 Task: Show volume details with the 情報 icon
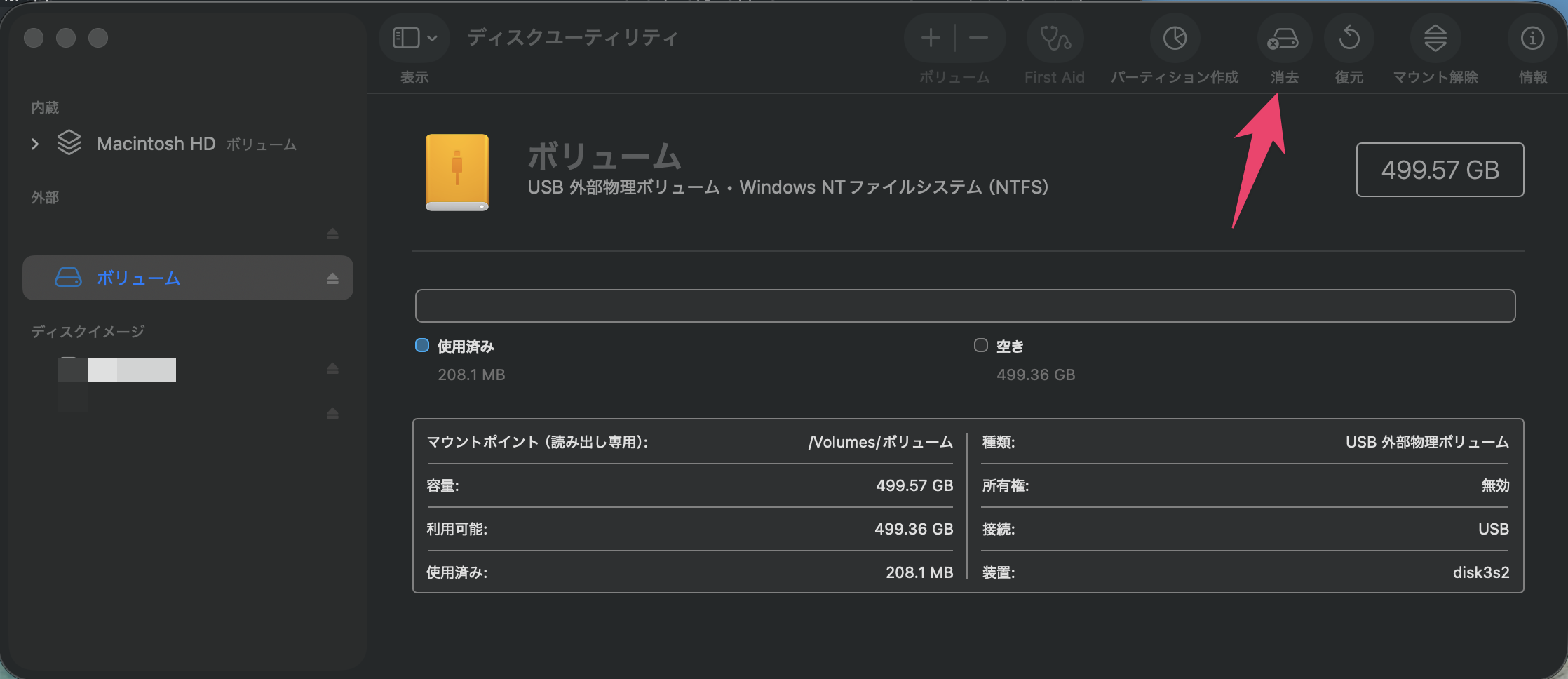(1533, 39)
